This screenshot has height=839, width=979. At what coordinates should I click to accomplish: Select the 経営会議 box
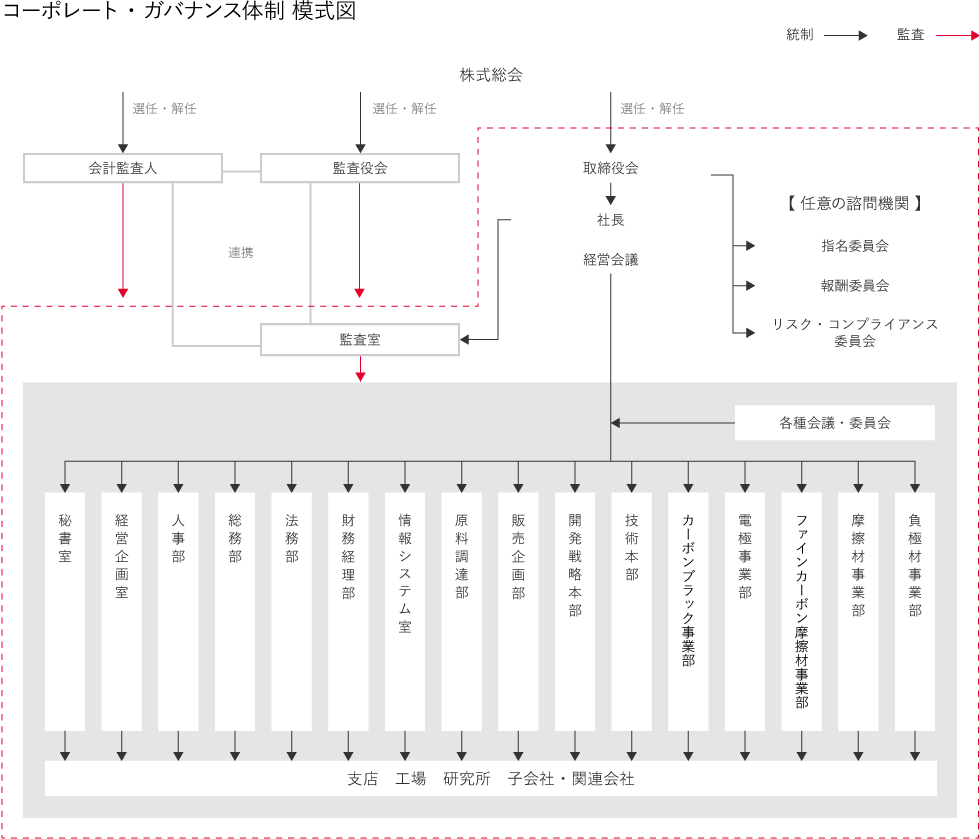pyautogui.click(x=610, y=259)
